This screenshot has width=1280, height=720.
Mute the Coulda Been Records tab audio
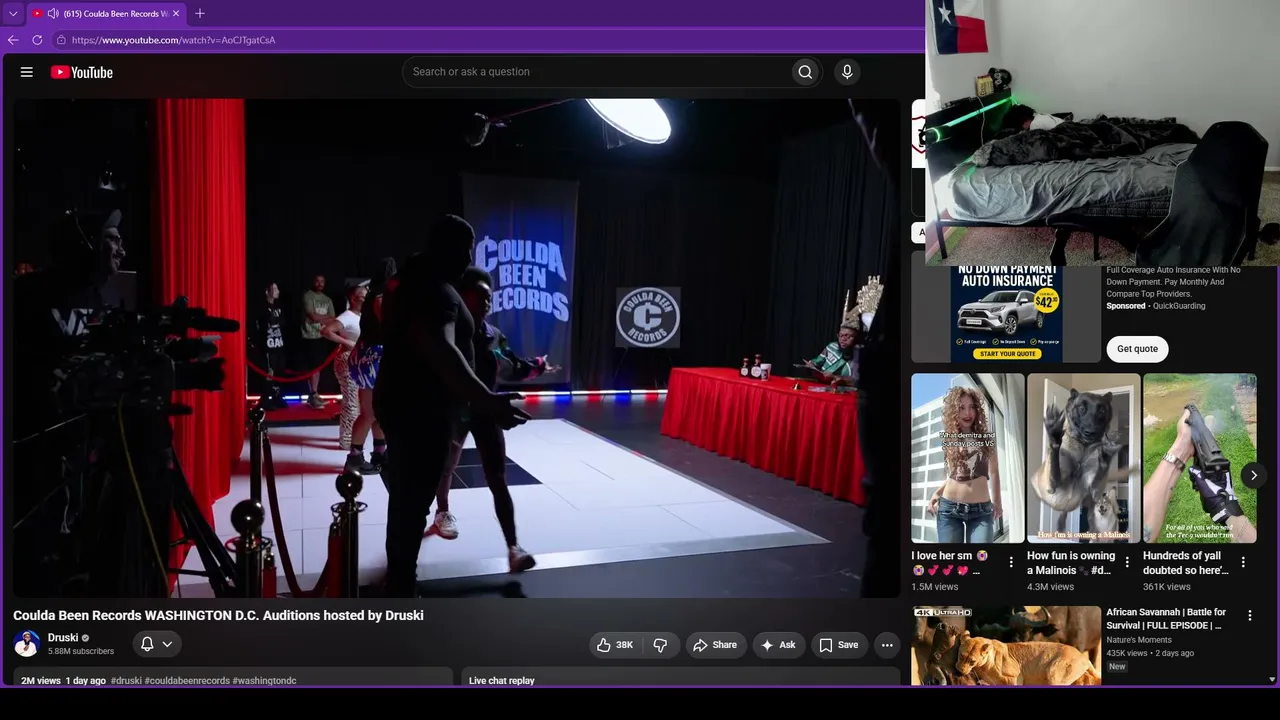(x=52, y=14)
